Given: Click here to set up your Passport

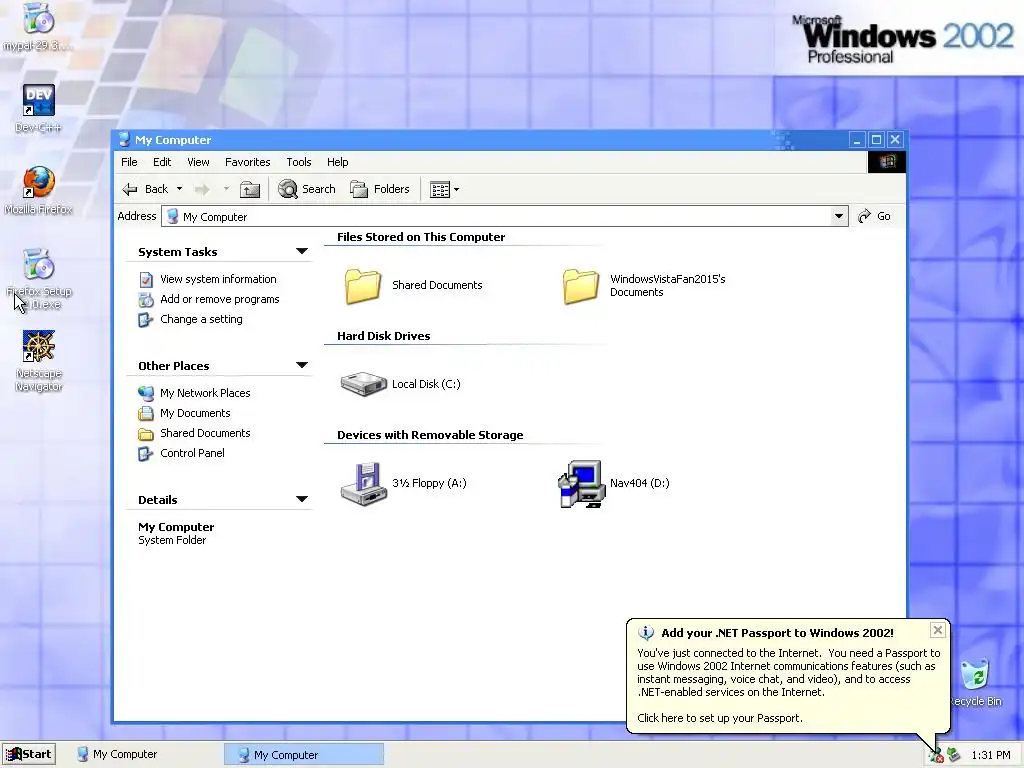Looking at the screenshot, I should coord(720,718).
